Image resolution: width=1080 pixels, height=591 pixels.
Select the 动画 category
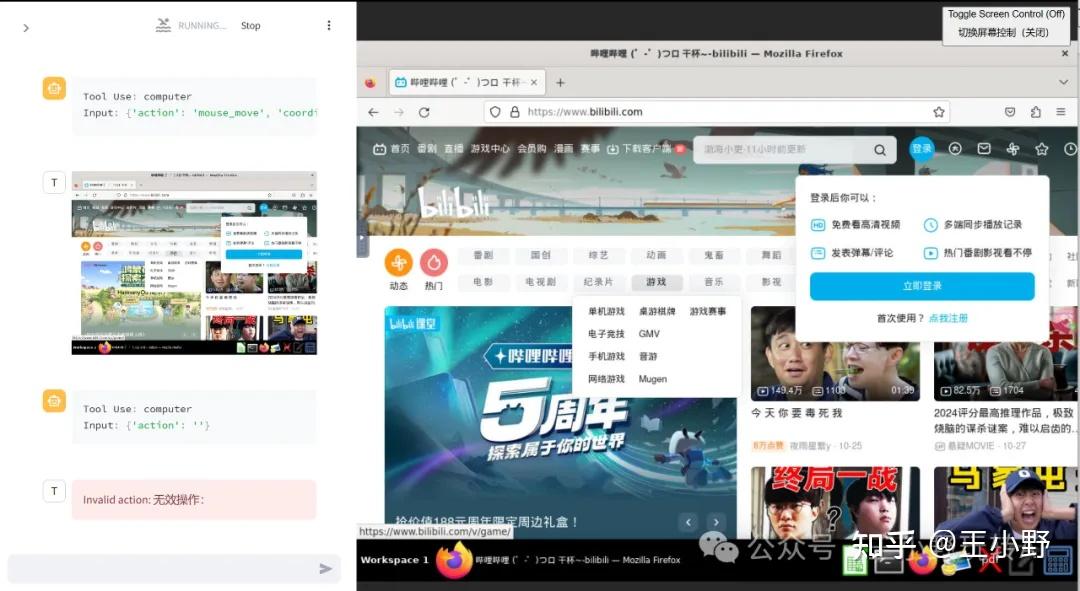click(656, 255)
